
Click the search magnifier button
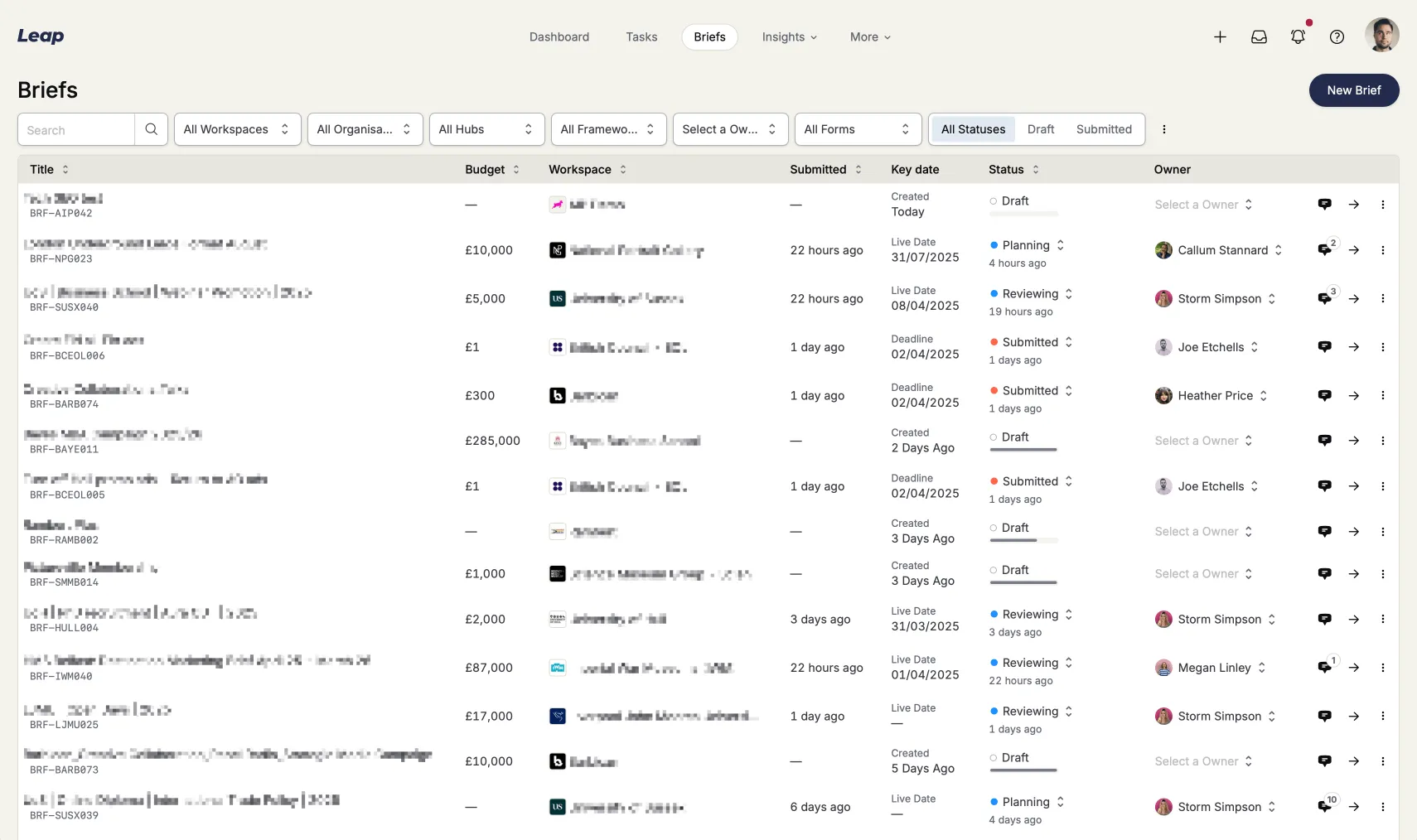[151, 129]
